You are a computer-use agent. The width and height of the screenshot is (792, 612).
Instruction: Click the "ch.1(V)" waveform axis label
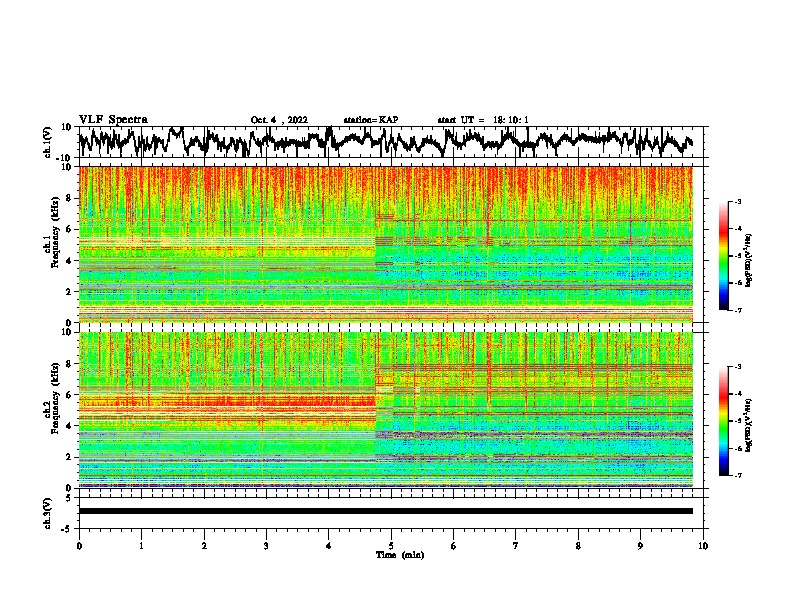point(47,142)
